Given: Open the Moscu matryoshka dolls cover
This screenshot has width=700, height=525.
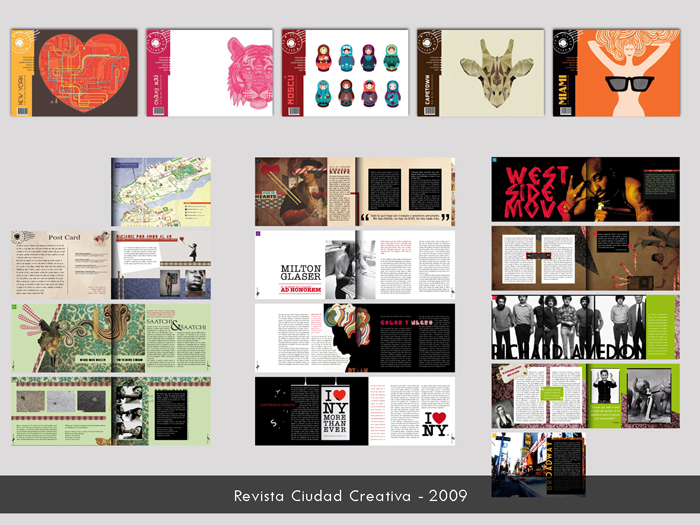Looking at the screenshot, I should click(x=346, y=72).
